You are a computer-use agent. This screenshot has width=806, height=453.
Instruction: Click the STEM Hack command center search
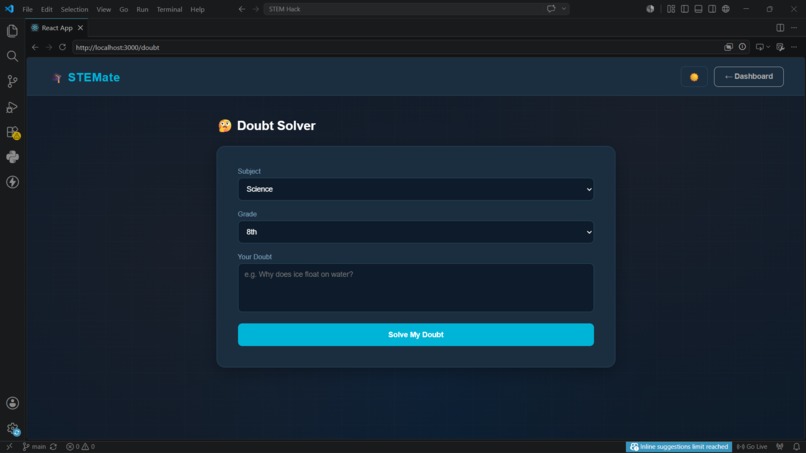(x=416, y=9)
